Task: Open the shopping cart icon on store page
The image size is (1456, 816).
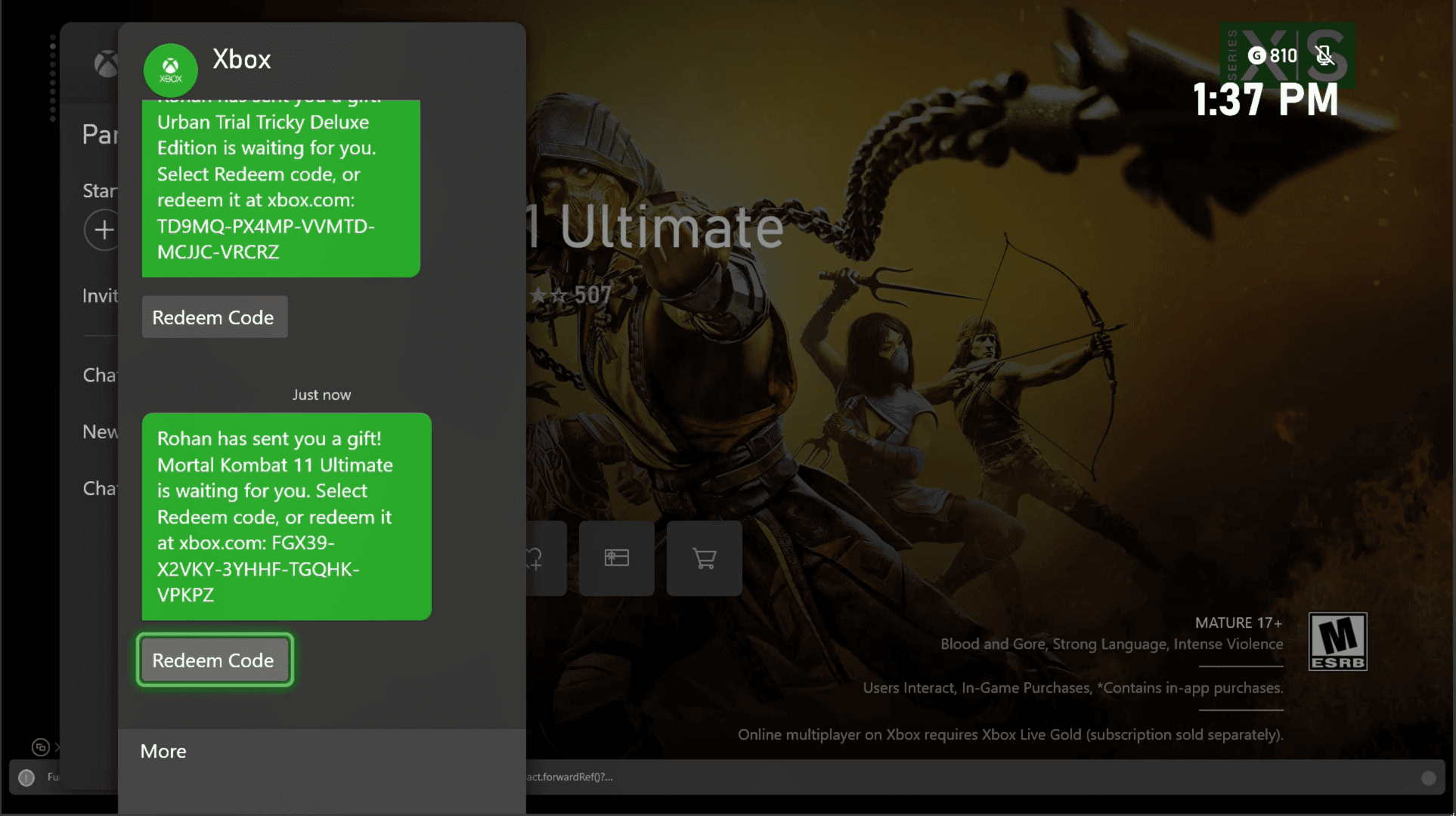Action: (705, 558)
